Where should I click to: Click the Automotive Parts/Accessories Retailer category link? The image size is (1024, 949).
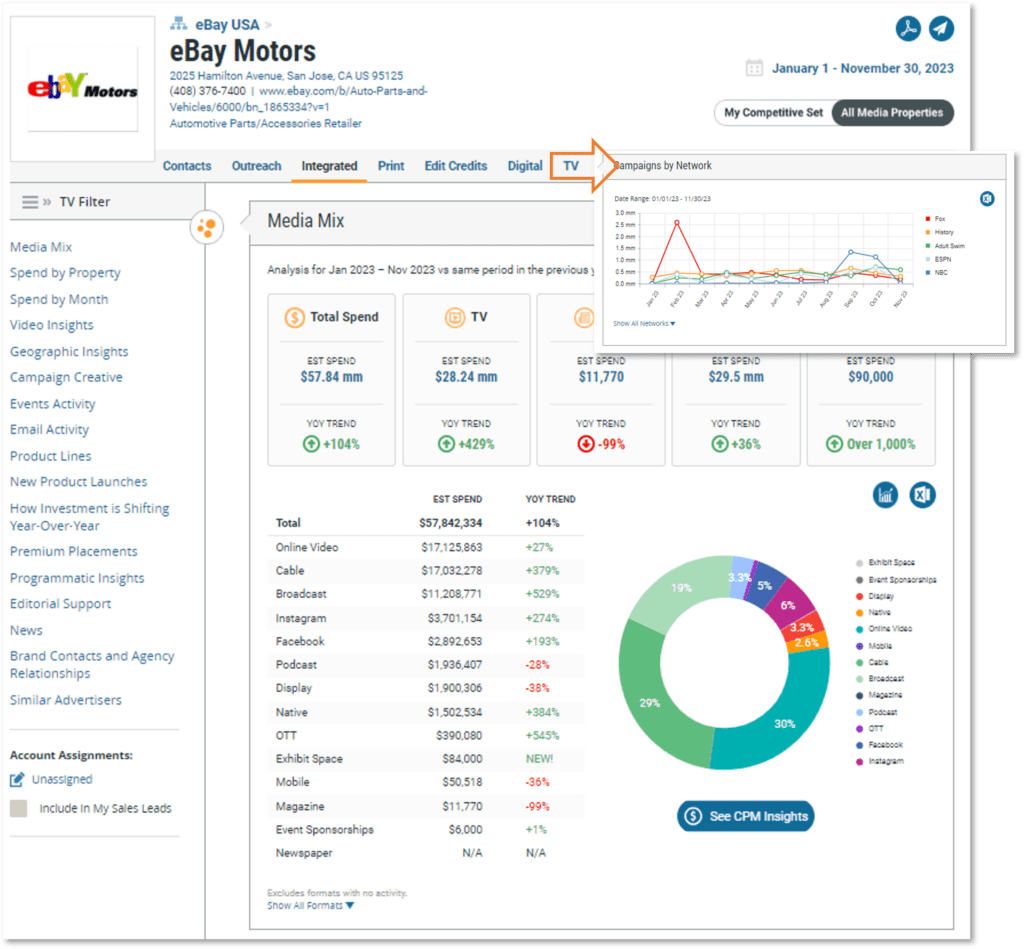265,123
